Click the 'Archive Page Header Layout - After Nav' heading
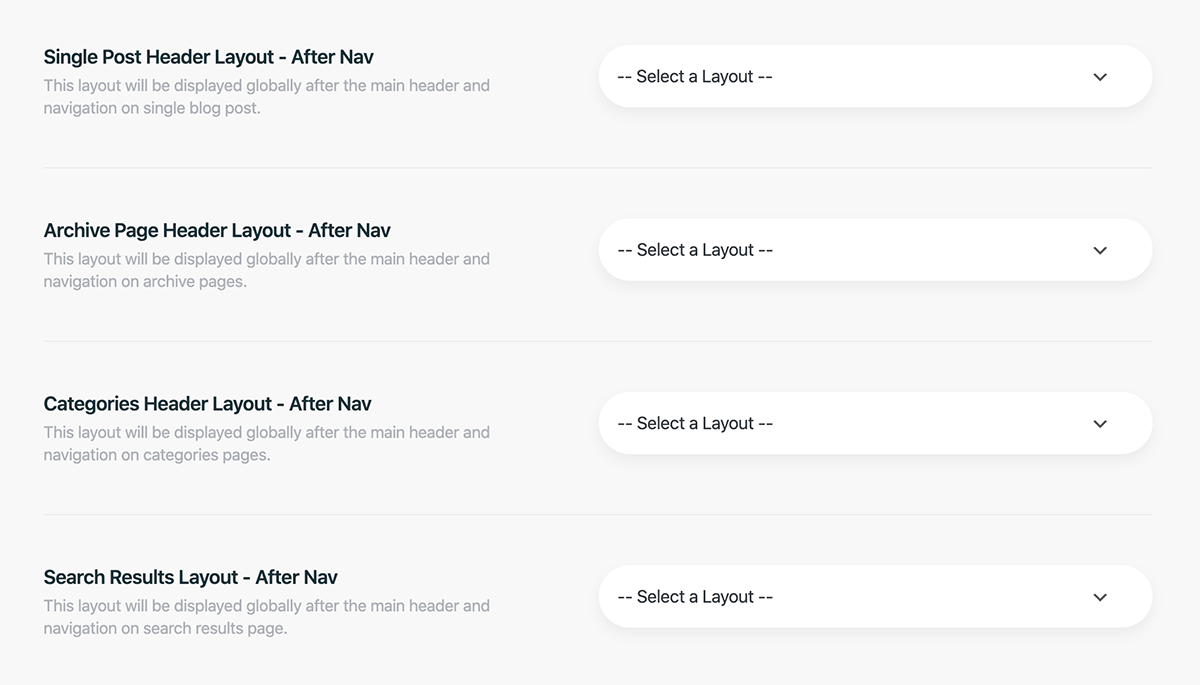The image size is (1200, 685). coord(217,230)
